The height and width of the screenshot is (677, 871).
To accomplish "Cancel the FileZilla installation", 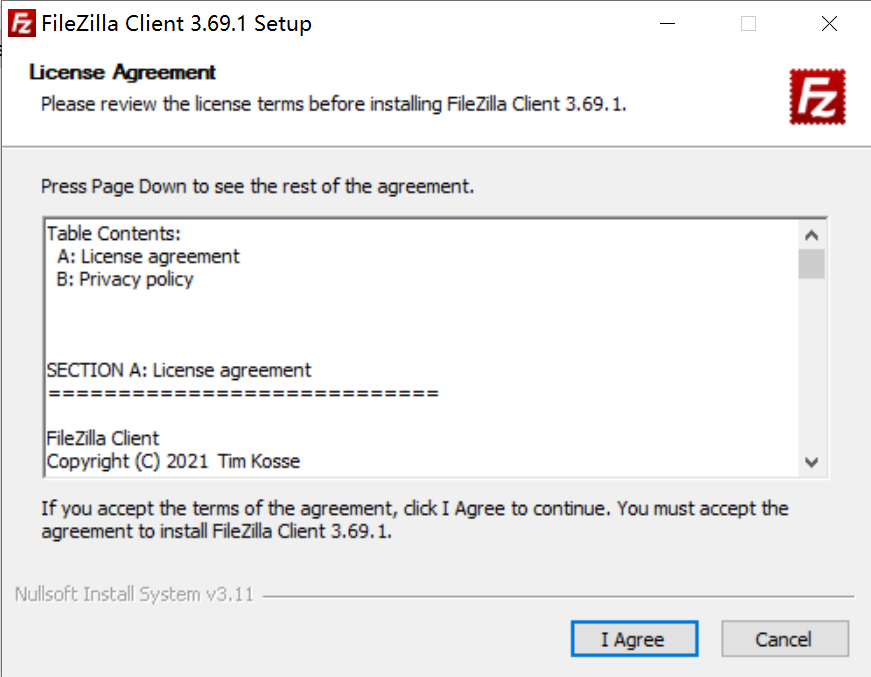I will [784, 639].
